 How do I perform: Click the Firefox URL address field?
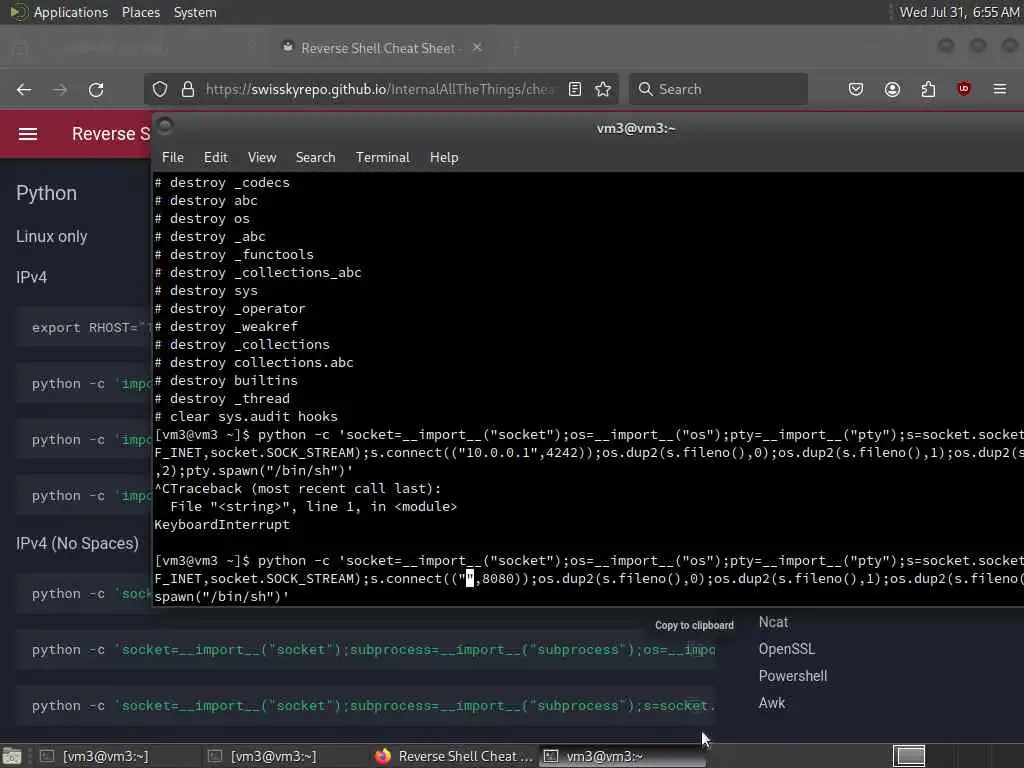[x=379, y=89]
